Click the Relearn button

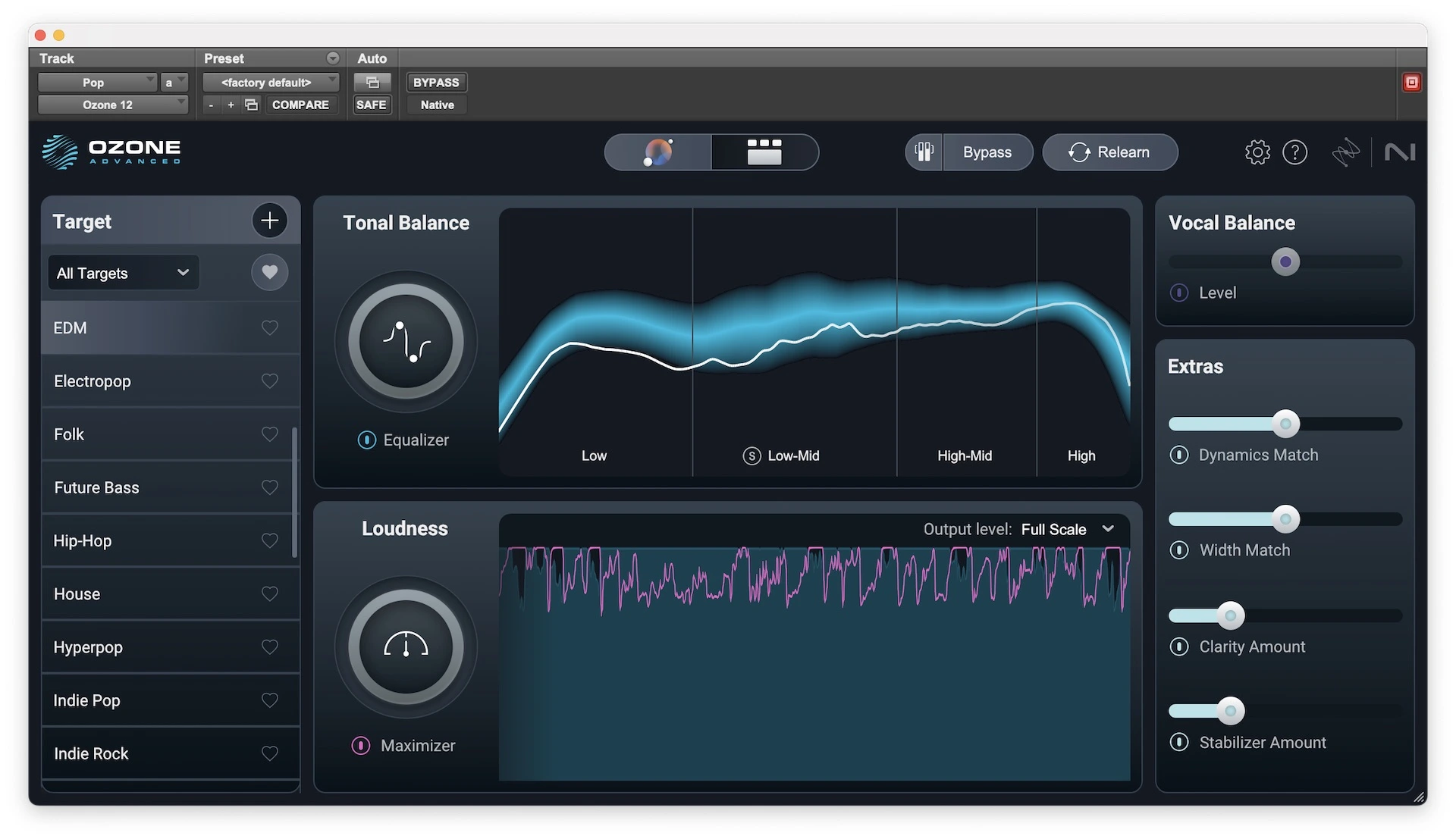click(x=1109, y=152)
